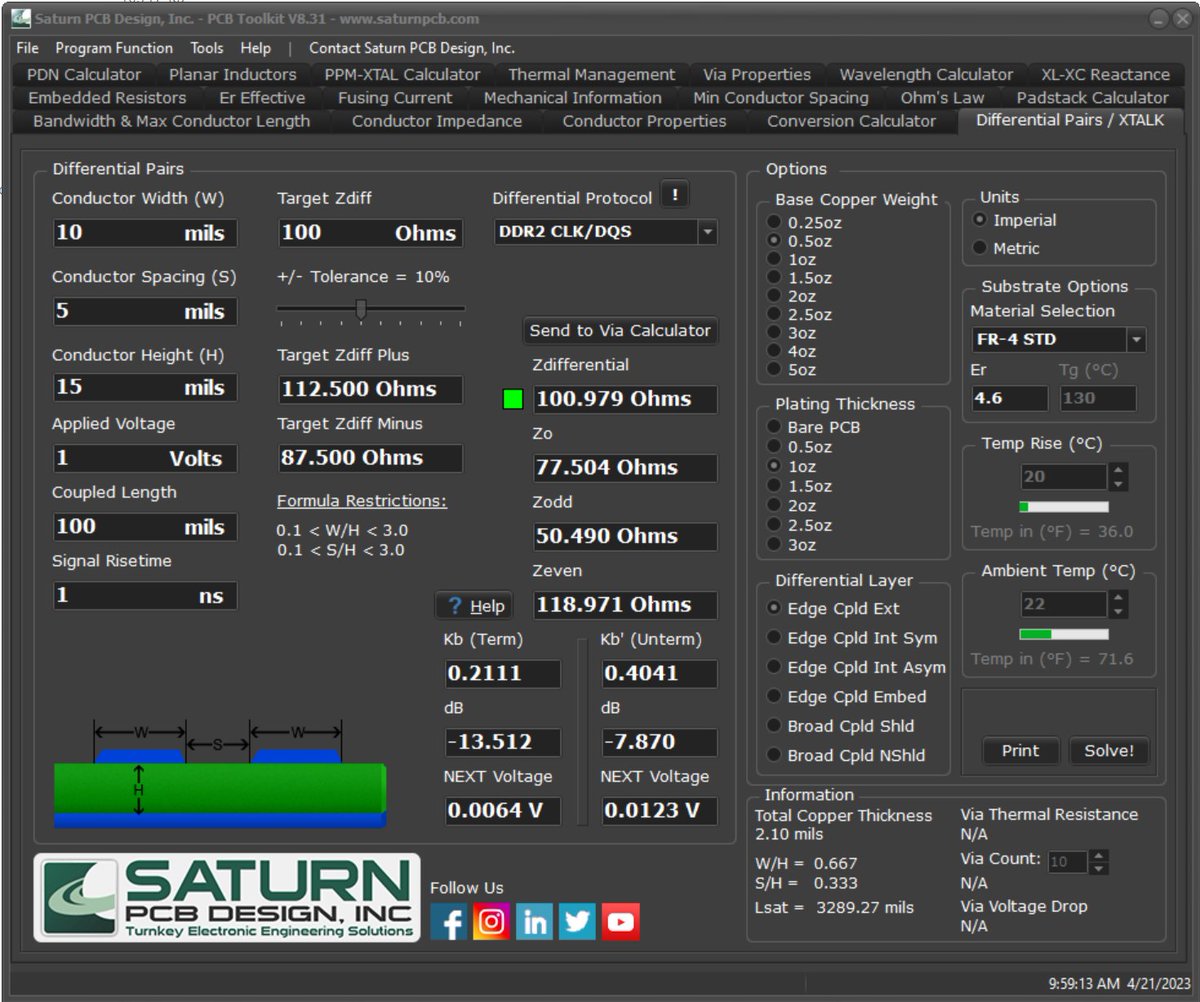1200x1002 pixels.
Task: Open Saturn PCB YouTube icon
Action: point(620,921)
